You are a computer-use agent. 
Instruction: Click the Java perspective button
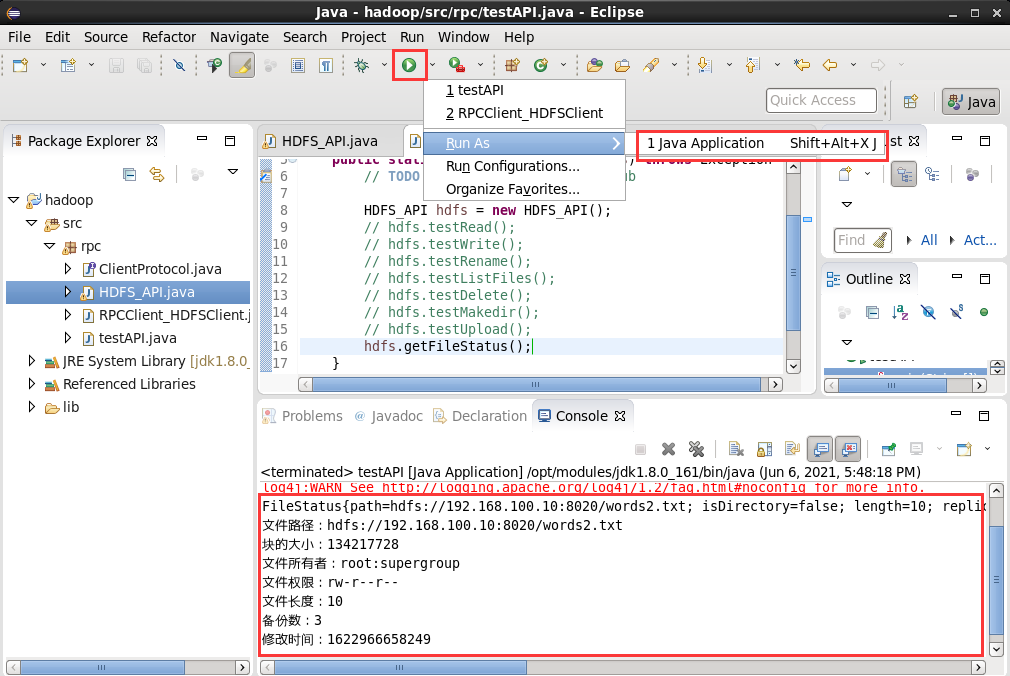tap(971, 102)
